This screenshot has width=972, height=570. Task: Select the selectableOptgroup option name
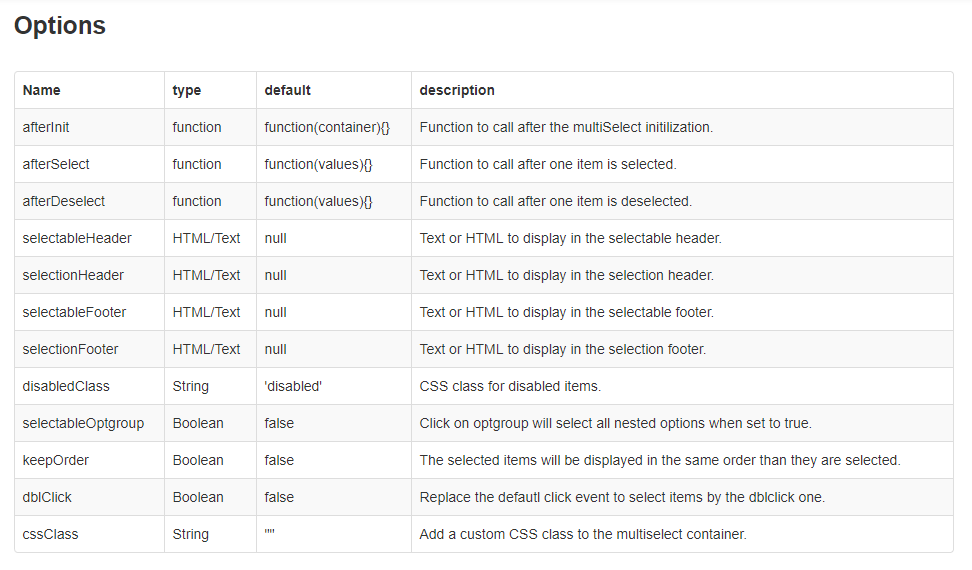pyautogui.click(x=83, y=424)
